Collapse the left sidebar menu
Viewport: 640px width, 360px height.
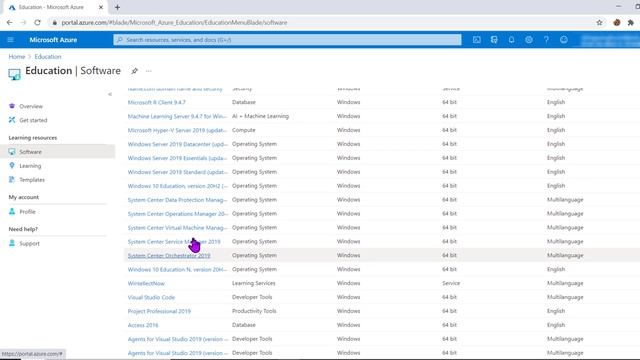(x=110, y=94)
